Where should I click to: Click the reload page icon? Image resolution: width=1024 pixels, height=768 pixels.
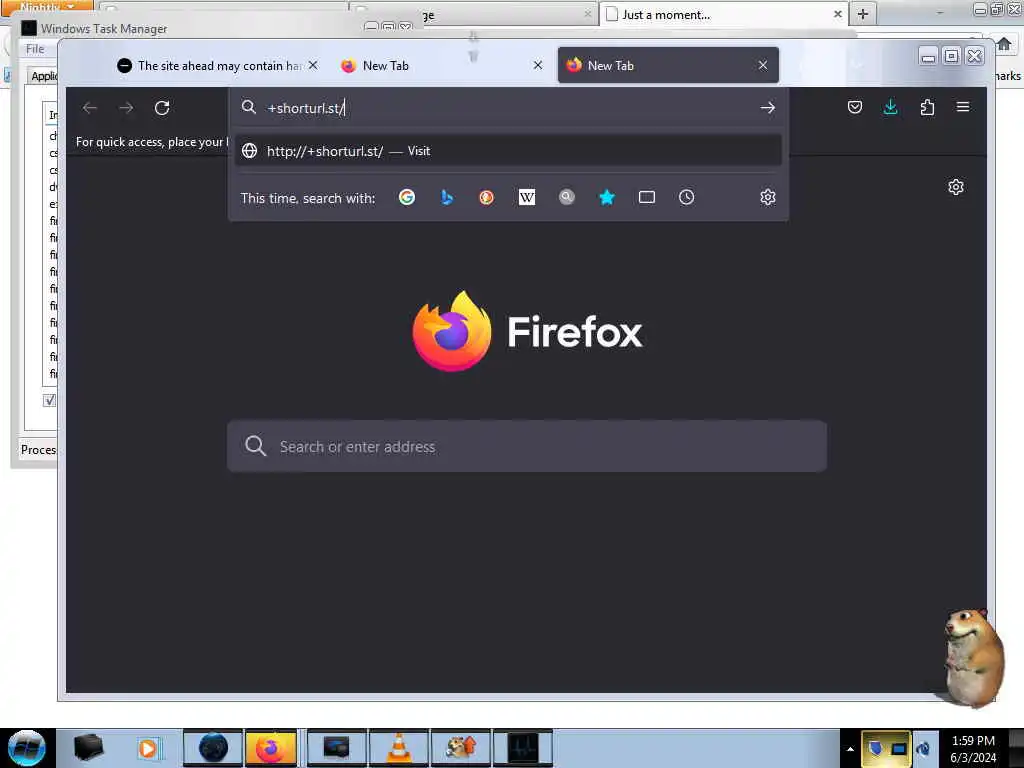(162, 108)
